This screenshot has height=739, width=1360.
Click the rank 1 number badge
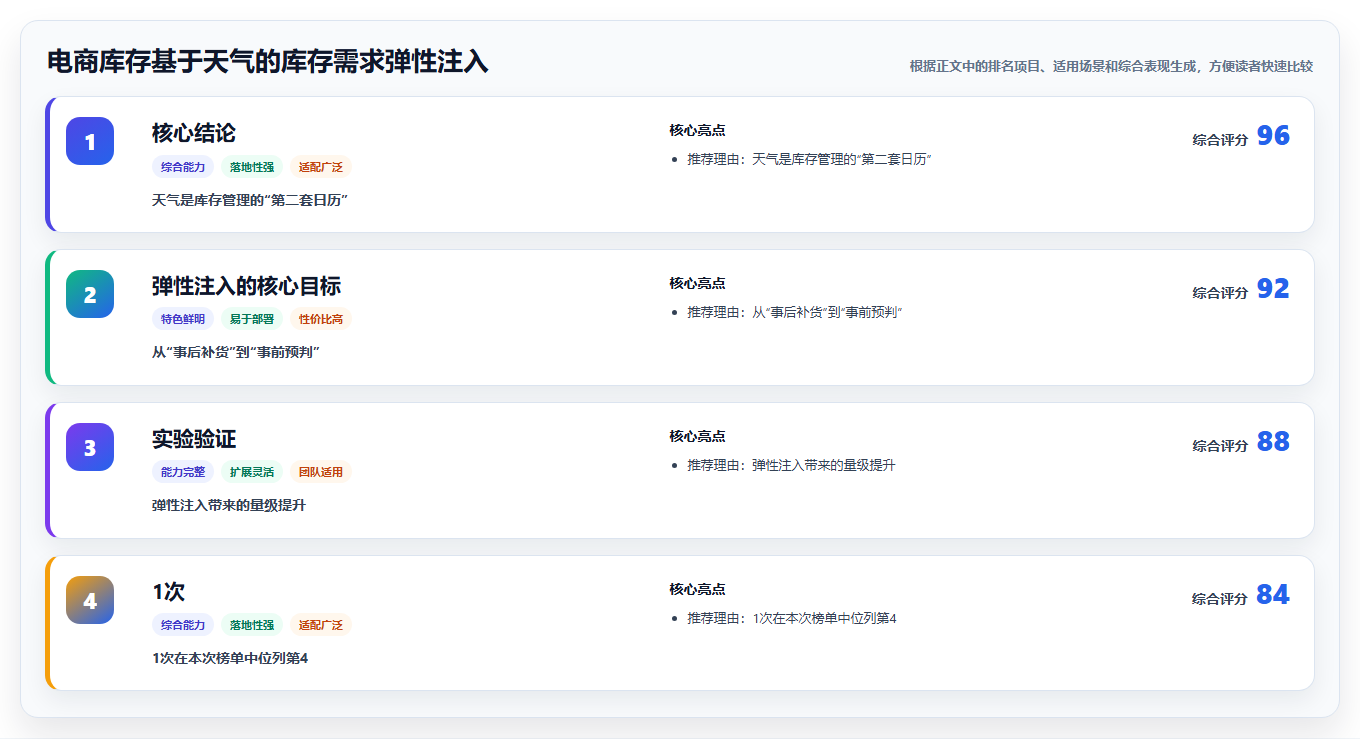tap(90, 141)
